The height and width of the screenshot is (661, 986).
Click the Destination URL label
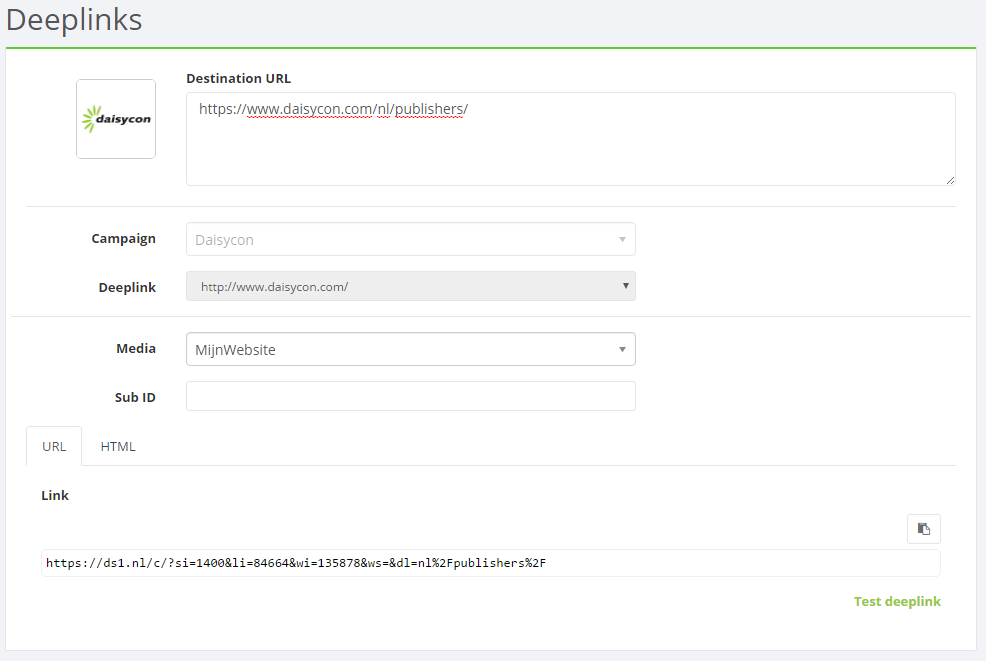(x=238, y=79)
